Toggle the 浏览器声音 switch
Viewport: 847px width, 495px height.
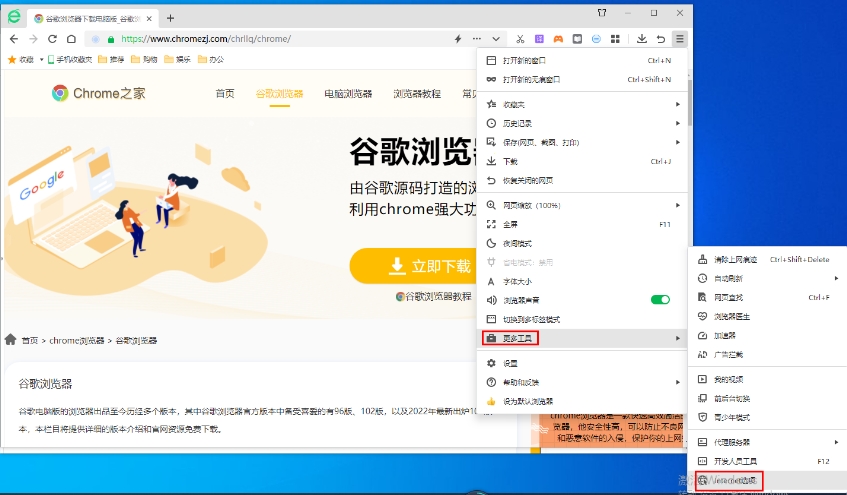[x=660, y=299]
